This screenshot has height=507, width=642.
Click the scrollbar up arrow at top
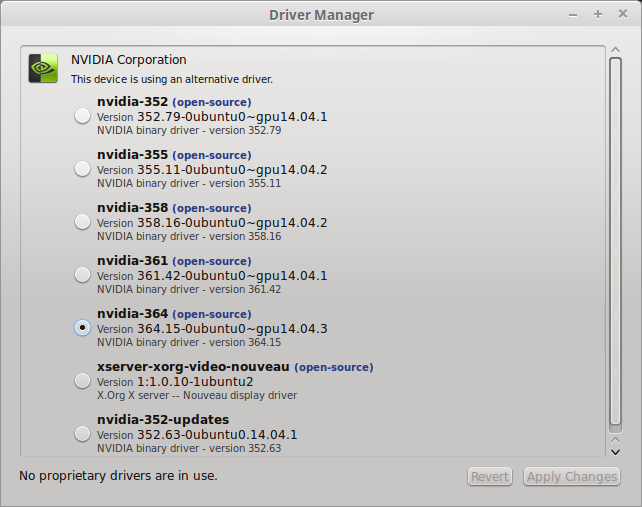pos(615,50)
